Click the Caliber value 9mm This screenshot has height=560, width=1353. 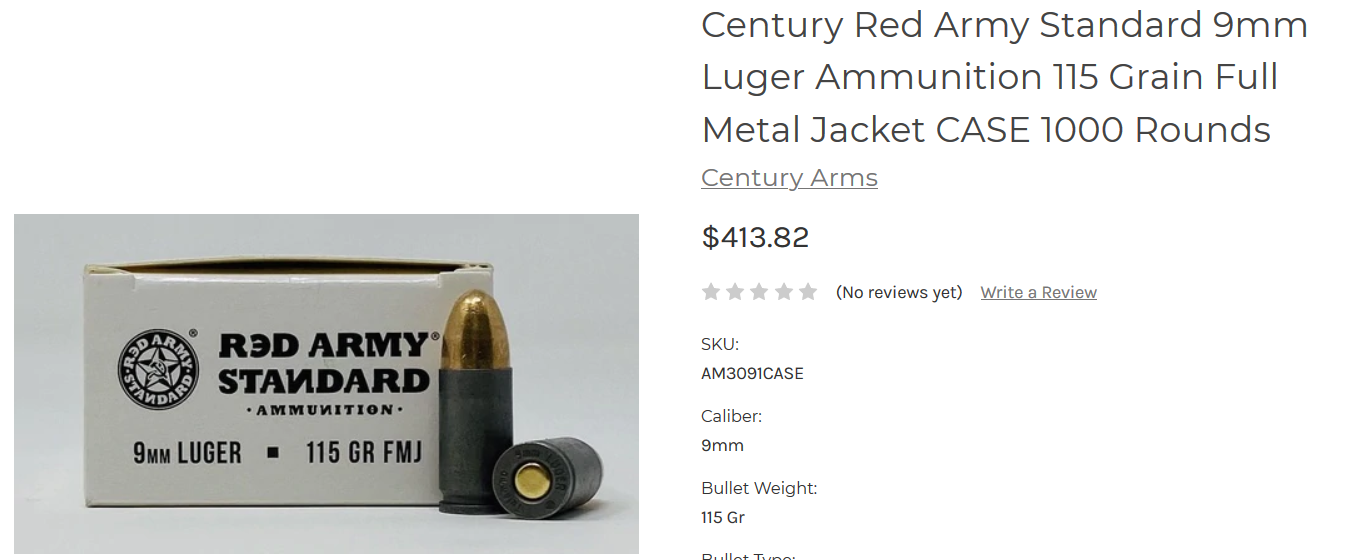click(722, 446)
